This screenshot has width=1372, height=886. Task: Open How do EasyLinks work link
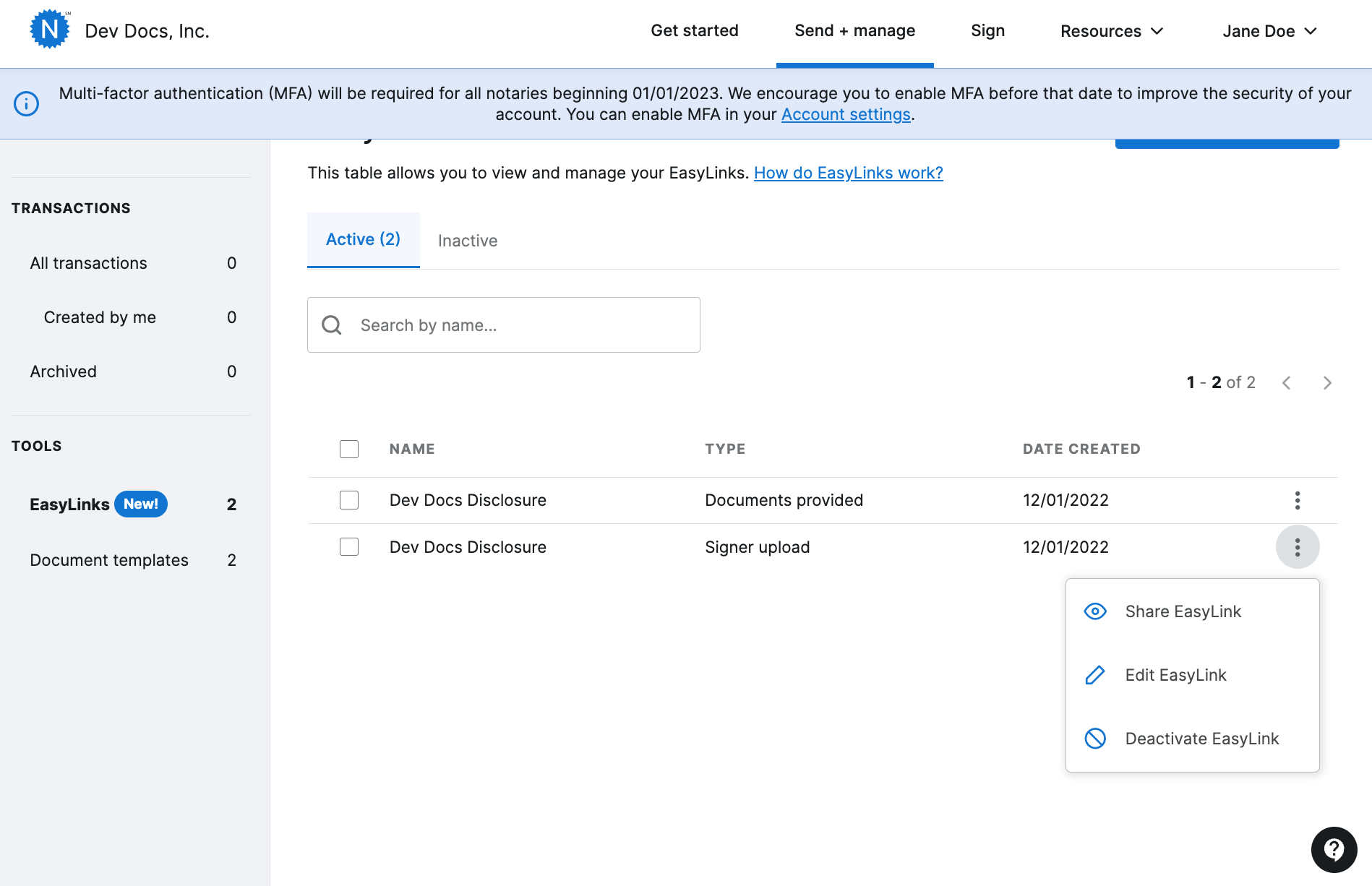coord(849,173)
